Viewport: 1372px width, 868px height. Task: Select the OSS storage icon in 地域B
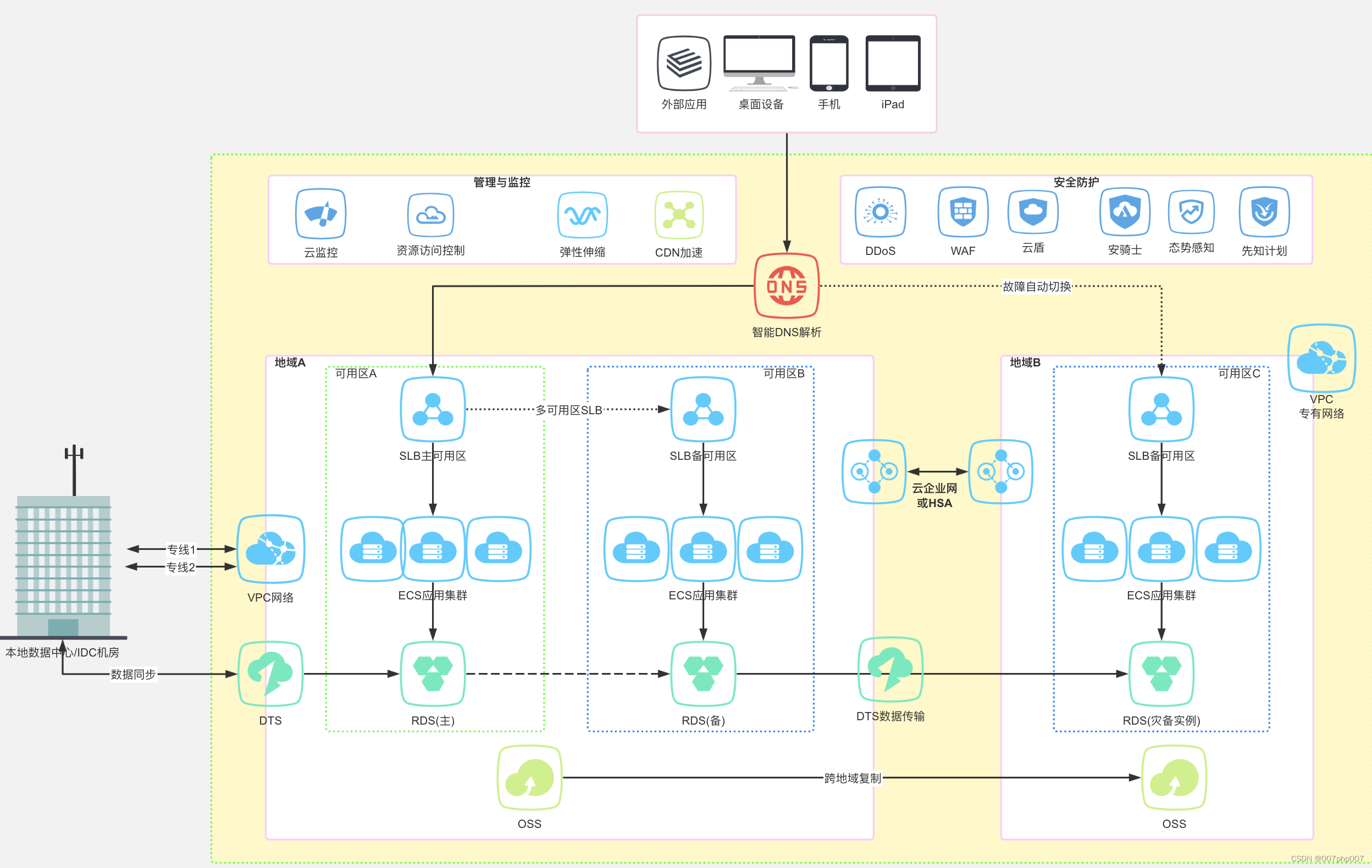[x=1174, y=777]
